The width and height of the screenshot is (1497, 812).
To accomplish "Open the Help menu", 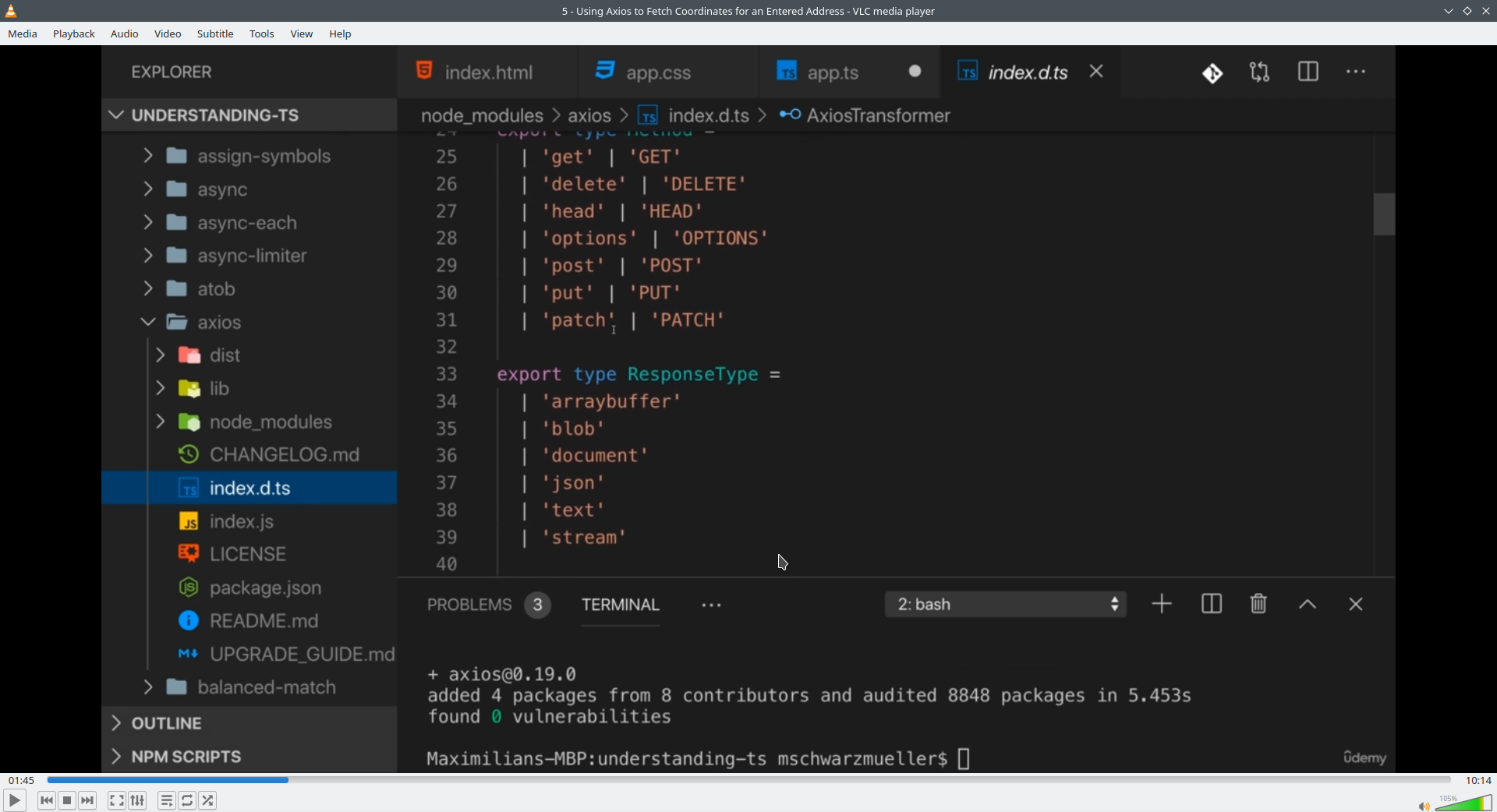I will 340,34.
